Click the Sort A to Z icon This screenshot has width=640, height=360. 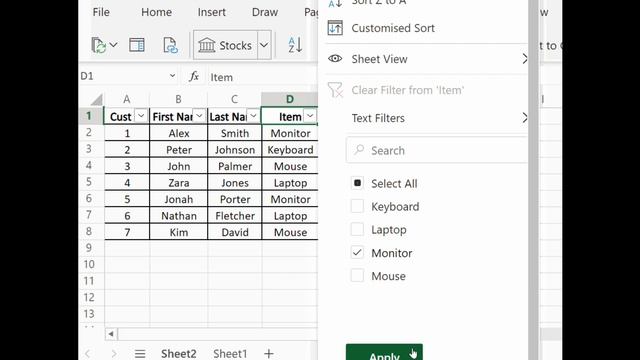click(x=295, y=45)
